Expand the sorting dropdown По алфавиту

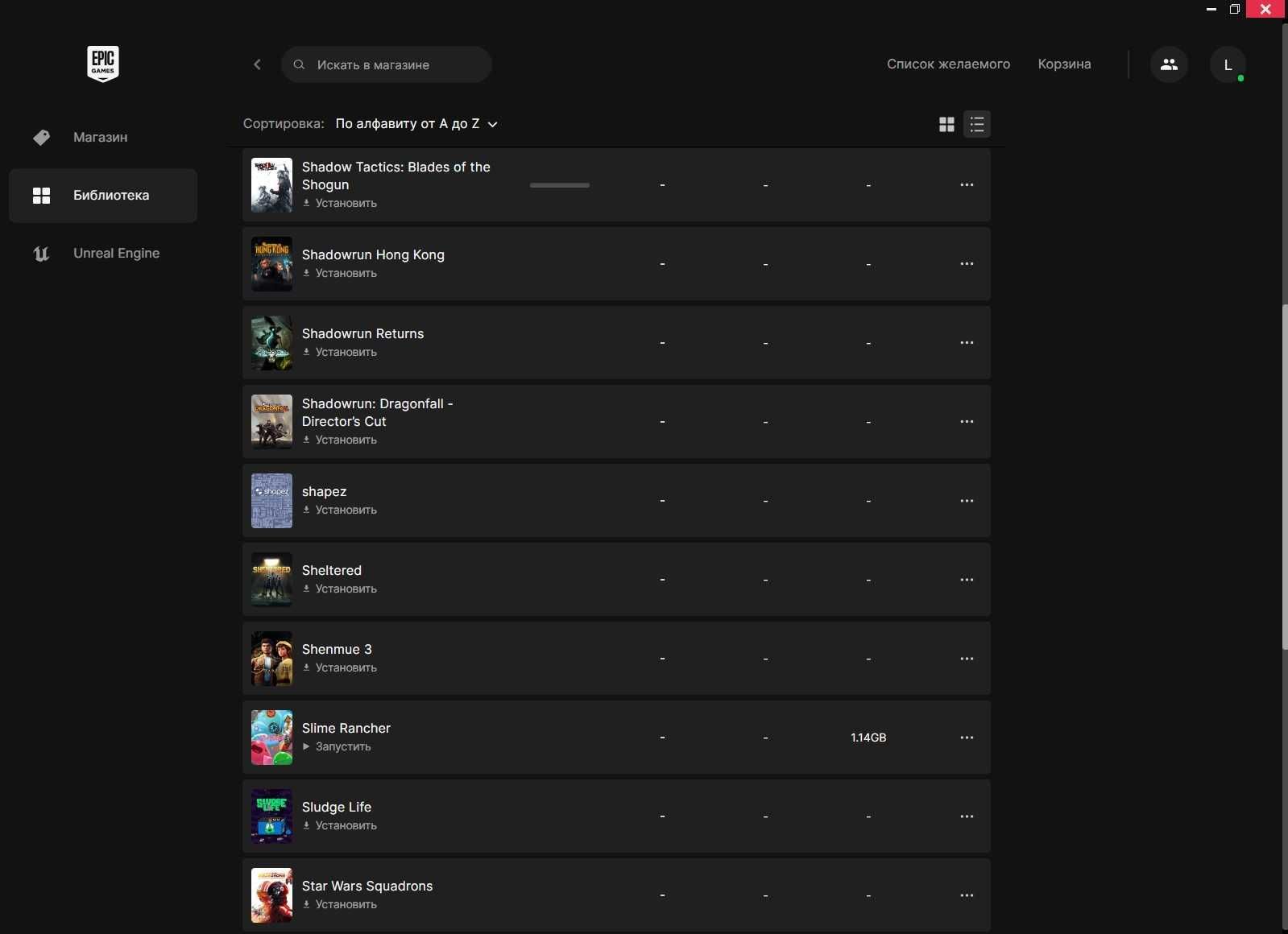pos(416,124)
